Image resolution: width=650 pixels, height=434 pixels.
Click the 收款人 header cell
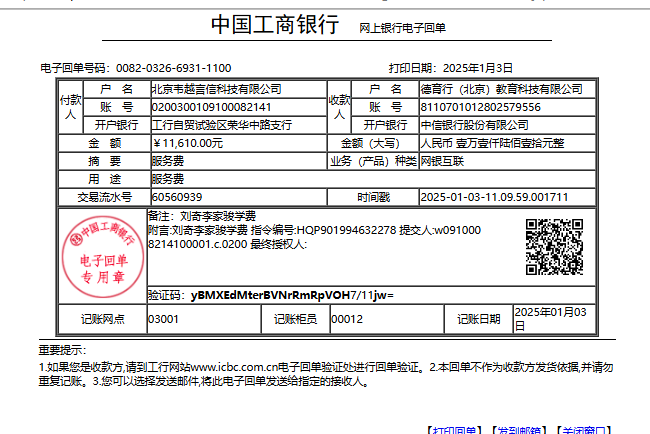coord(340,107)
